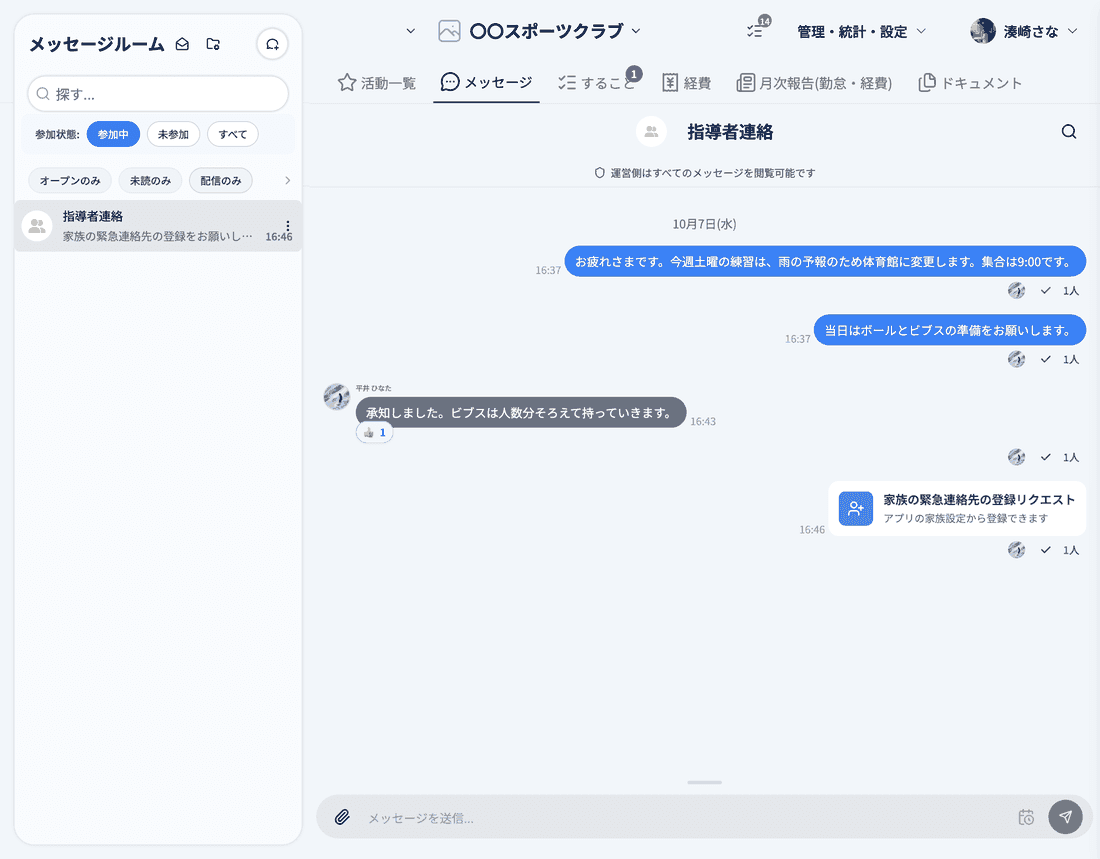Viewport: 1100px width, 859px height.
Task: Switch to the すること tab
Action: pos(598,83)
